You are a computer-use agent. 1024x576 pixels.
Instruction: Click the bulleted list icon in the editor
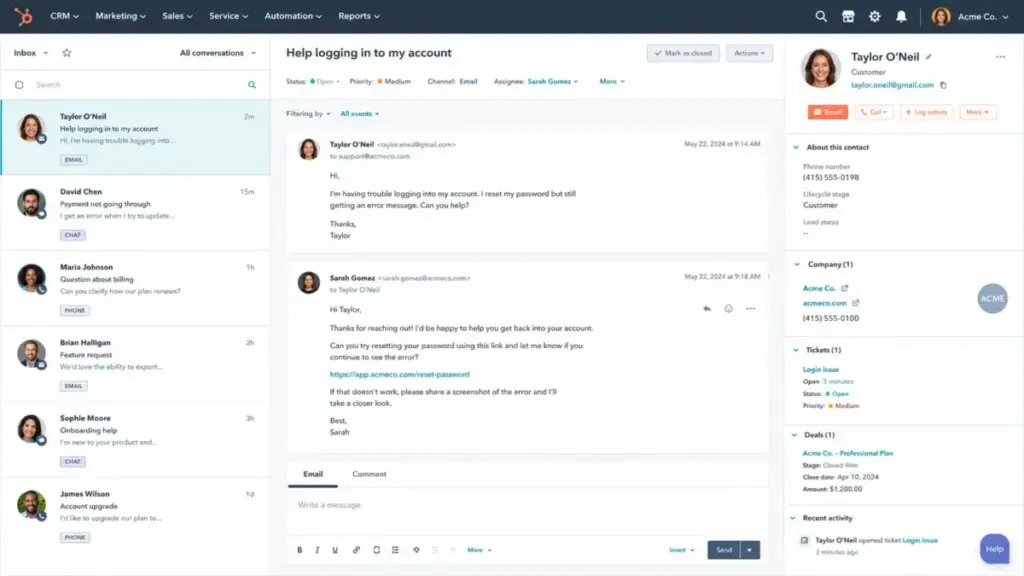[x=395, y=550]
